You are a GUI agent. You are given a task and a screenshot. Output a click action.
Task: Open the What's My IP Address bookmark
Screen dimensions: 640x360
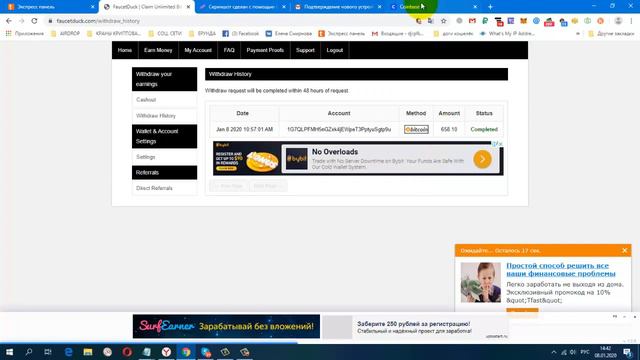(x=507, y=34)
